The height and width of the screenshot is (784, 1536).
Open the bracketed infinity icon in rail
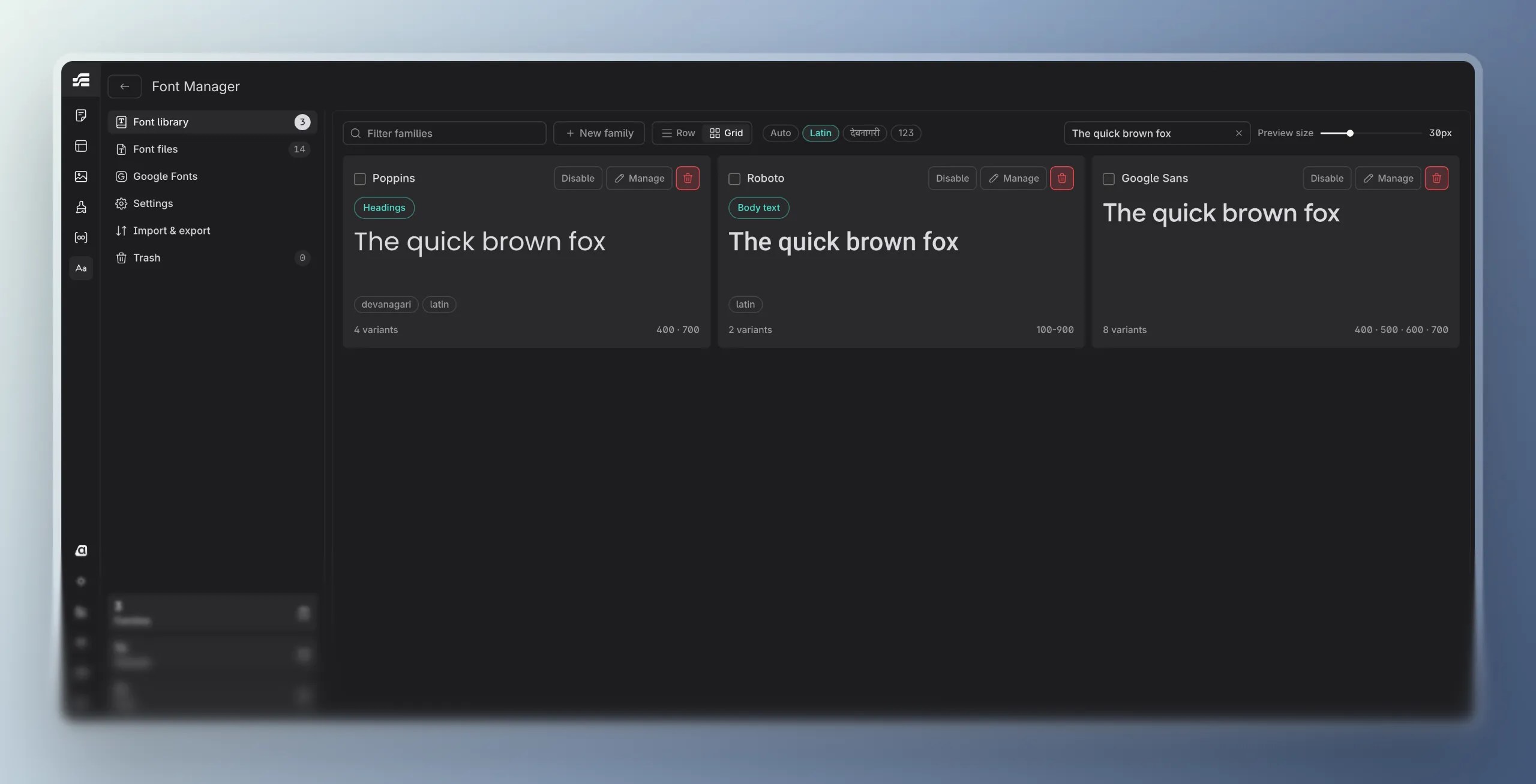(x=81, y=238)
